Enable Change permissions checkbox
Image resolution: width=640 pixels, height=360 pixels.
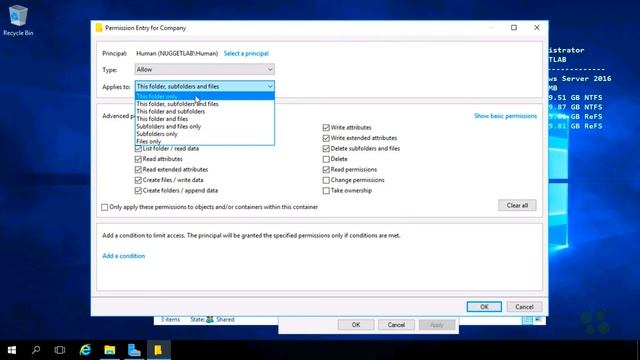point(326,180)
